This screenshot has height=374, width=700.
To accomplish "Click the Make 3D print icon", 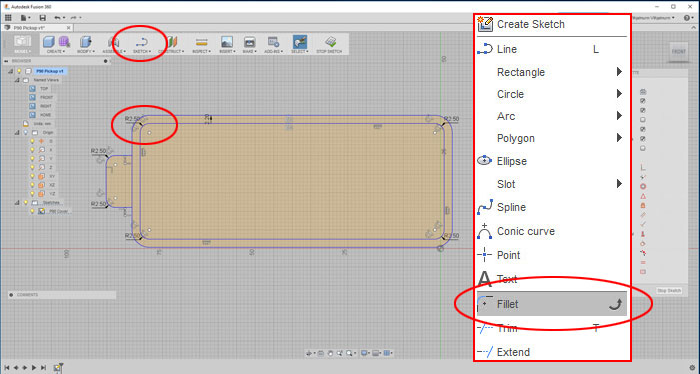I will click(x=250, y=42).
